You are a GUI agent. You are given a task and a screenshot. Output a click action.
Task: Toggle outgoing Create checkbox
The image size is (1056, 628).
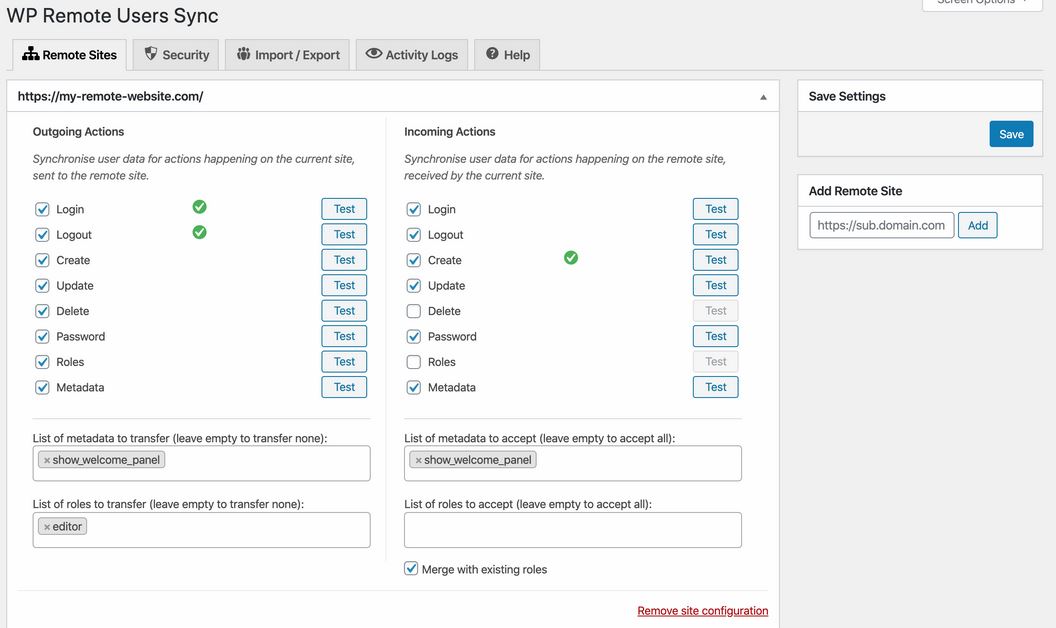(42, 261)
